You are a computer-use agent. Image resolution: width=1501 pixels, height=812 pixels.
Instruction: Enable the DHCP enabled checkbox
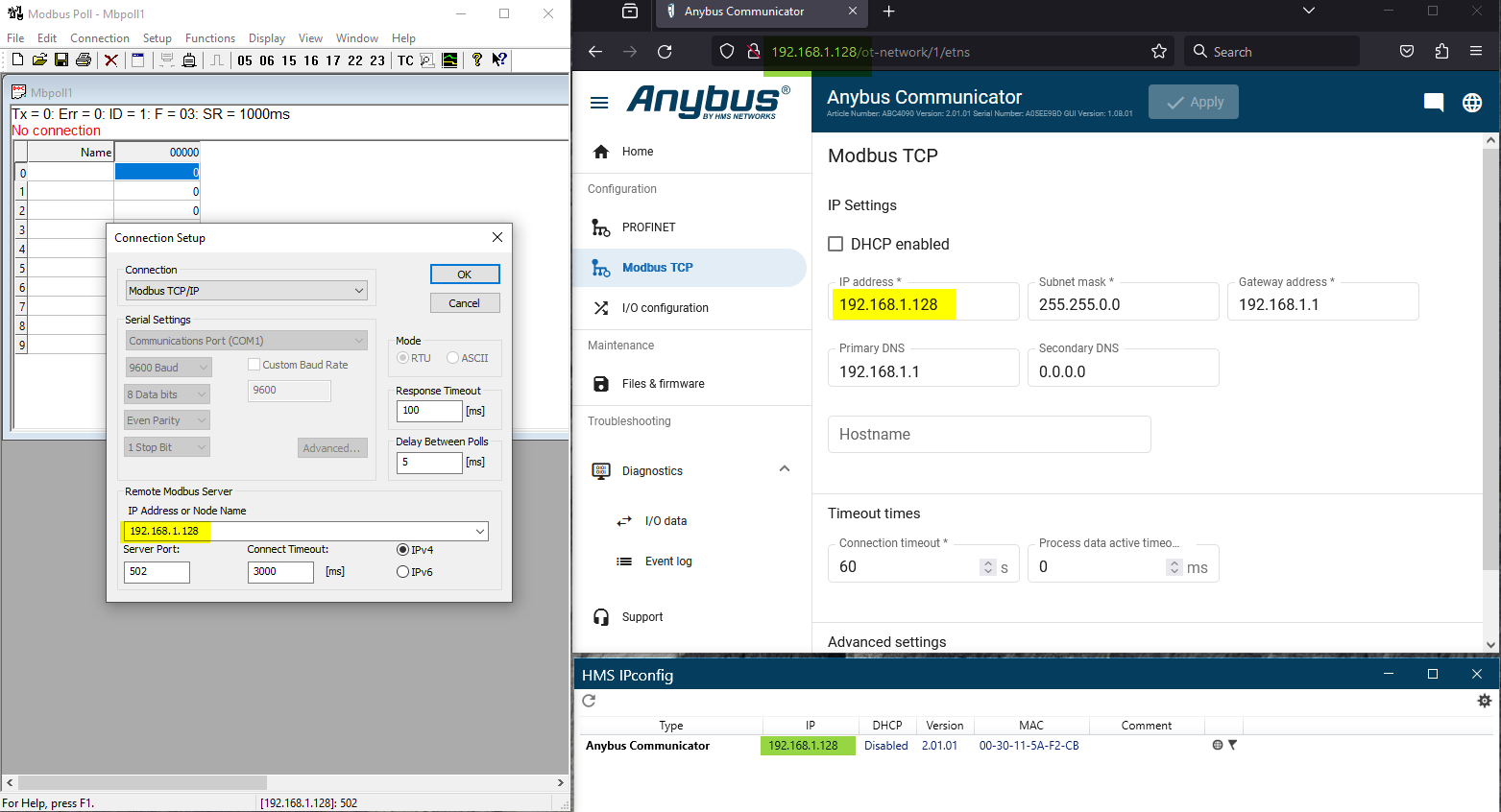tap(835, 244)
